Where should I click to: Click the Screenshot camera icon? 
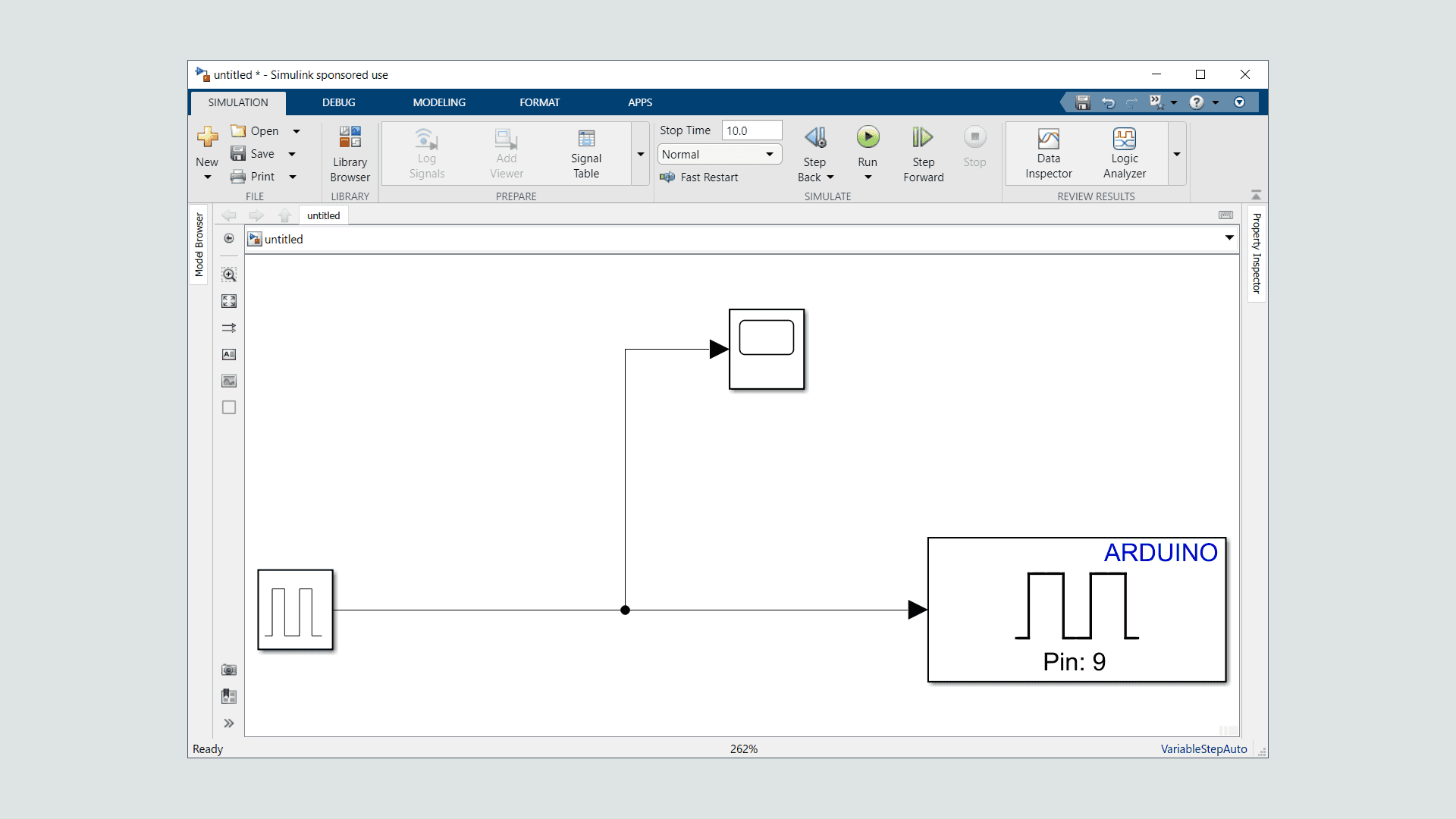coord(229,670)
